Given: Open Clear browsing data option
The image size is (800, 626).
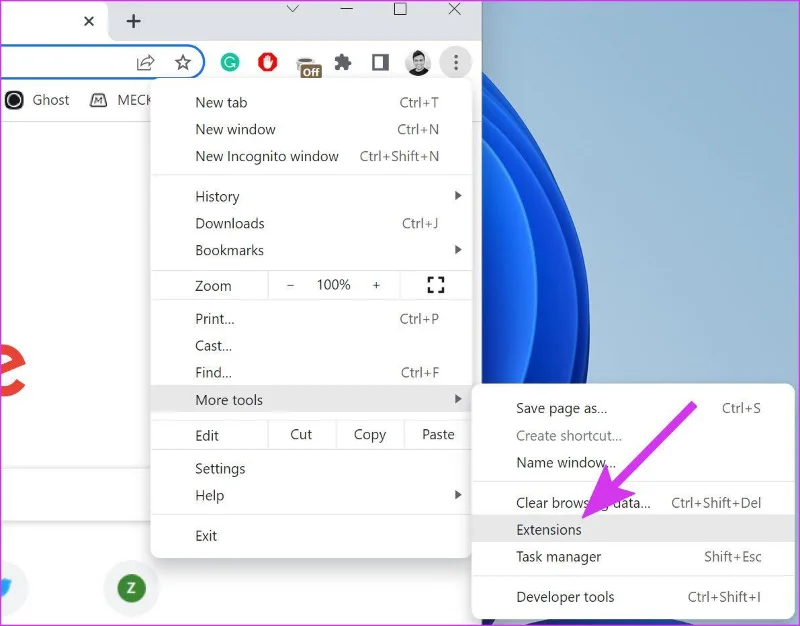Looking at the screenshot, I should pos(633,503).
